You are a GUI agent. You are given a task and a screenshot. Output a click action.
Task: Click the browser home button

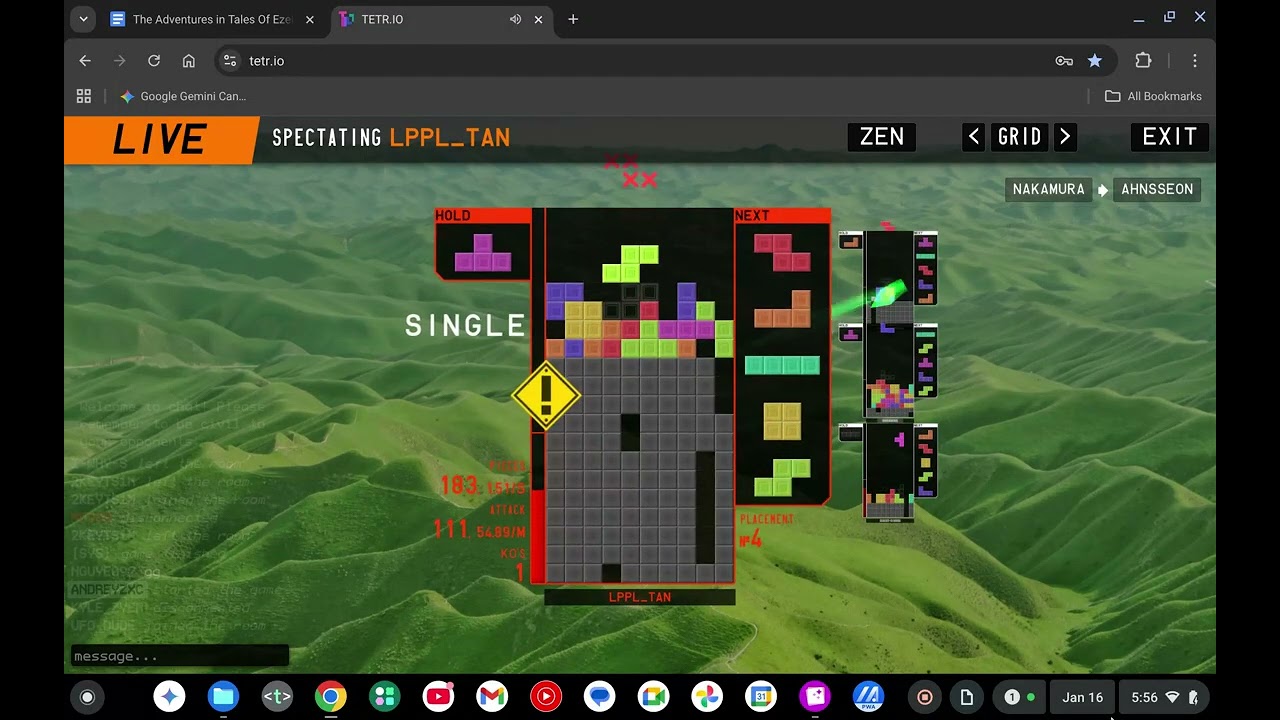[x=188, y=61]
